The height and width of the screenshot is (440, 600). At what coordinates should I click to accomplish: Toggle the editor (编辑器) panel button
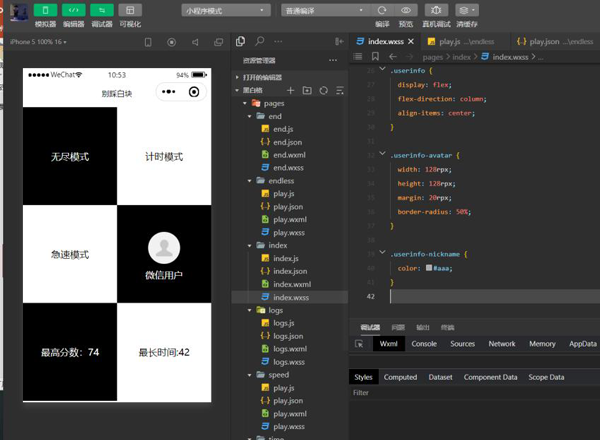(73, 9)
